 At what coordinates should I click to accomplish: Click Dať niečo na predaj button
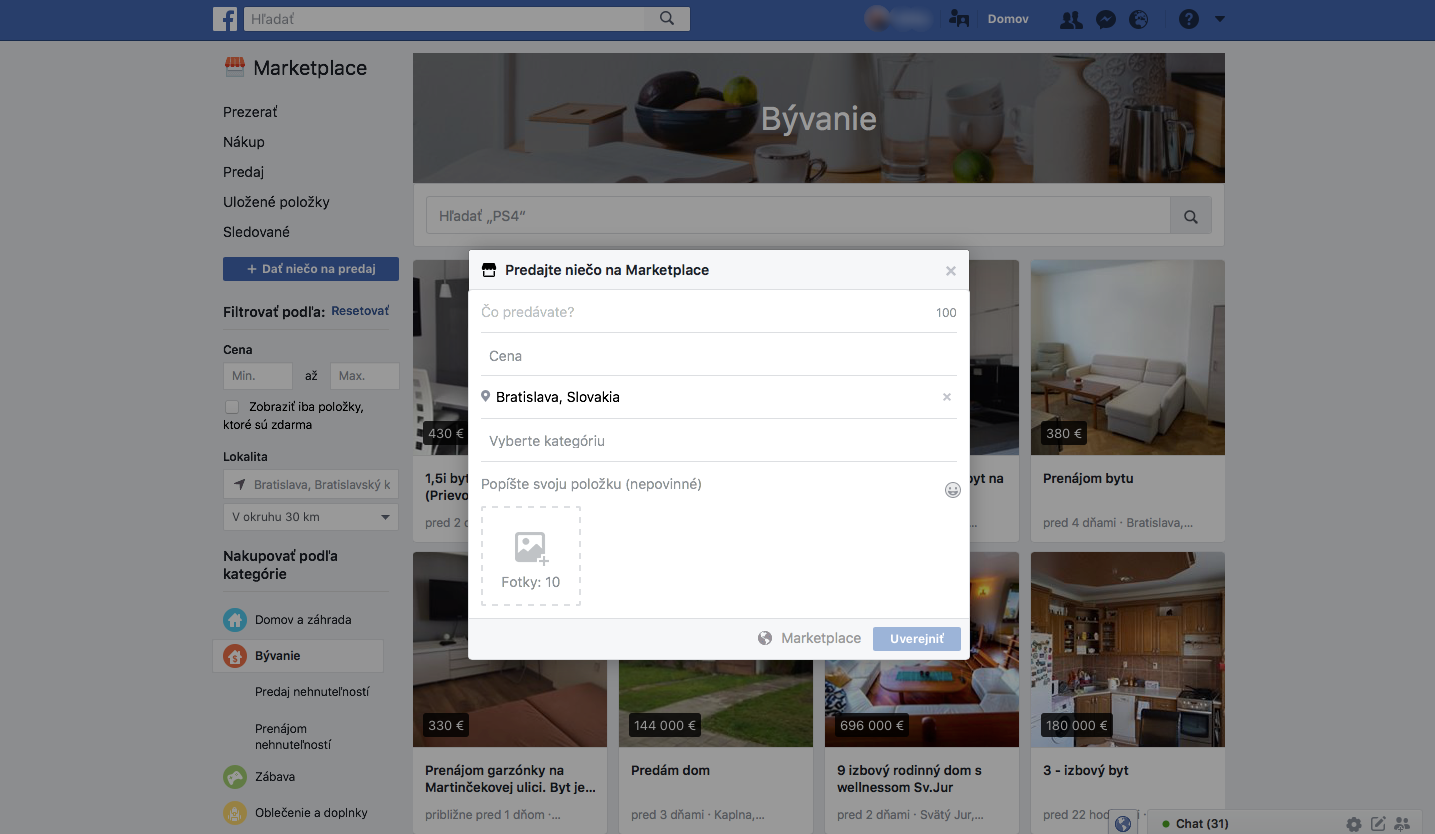[x=311, y=269]
